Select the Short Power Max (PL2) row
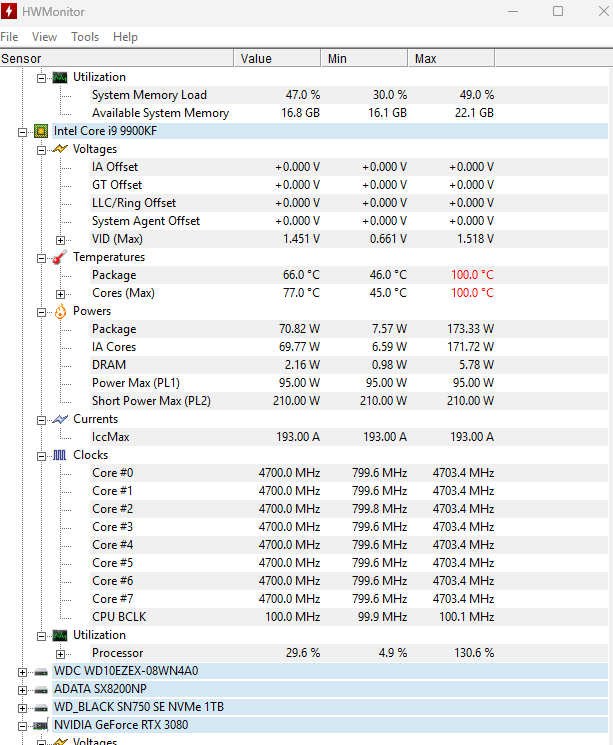The image size is (613, 745). (x=349, y=401)
